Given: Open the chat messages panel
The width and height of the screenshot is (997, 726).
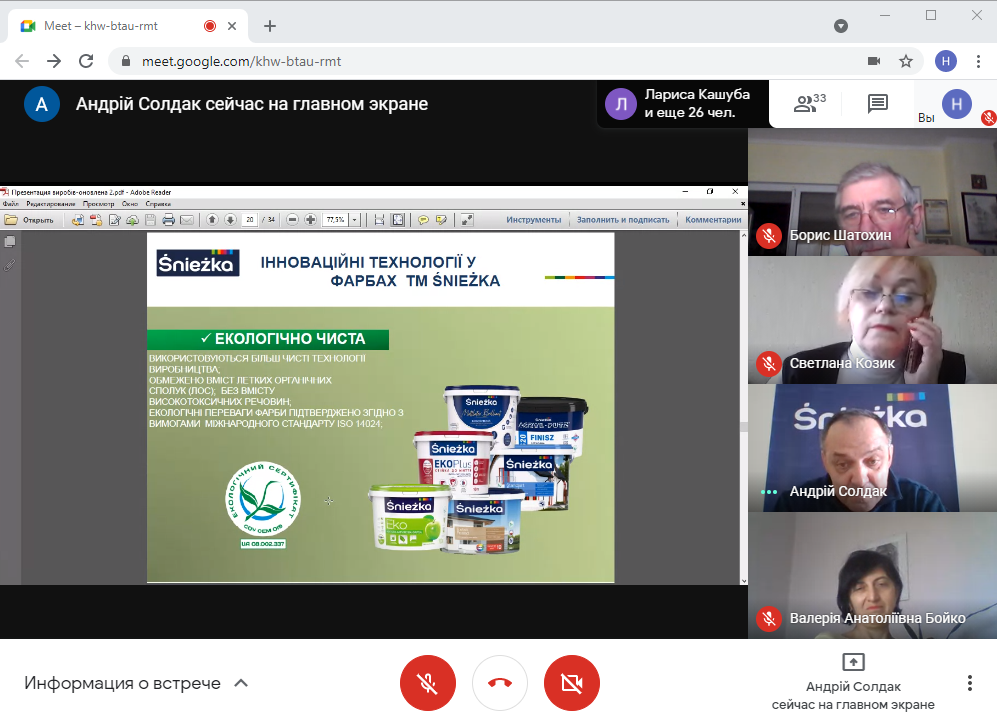Looking at the screenshot, I should 878,104.
